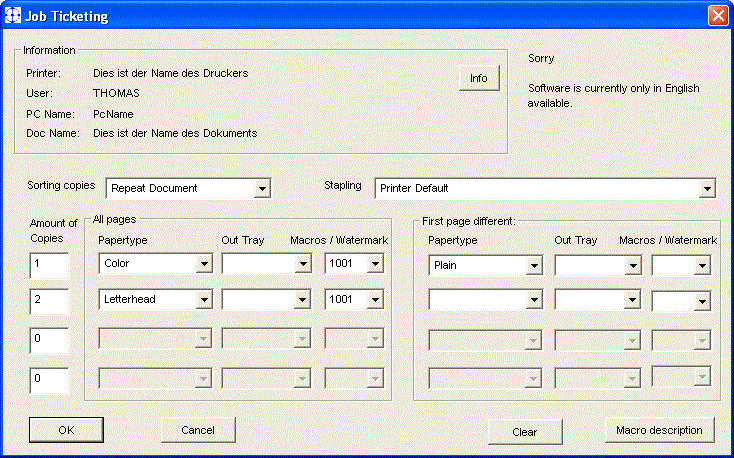Click the first Amount of Copies field
Image resolution: width=734 pixels, height=458 pixels.
click(48, 265)
